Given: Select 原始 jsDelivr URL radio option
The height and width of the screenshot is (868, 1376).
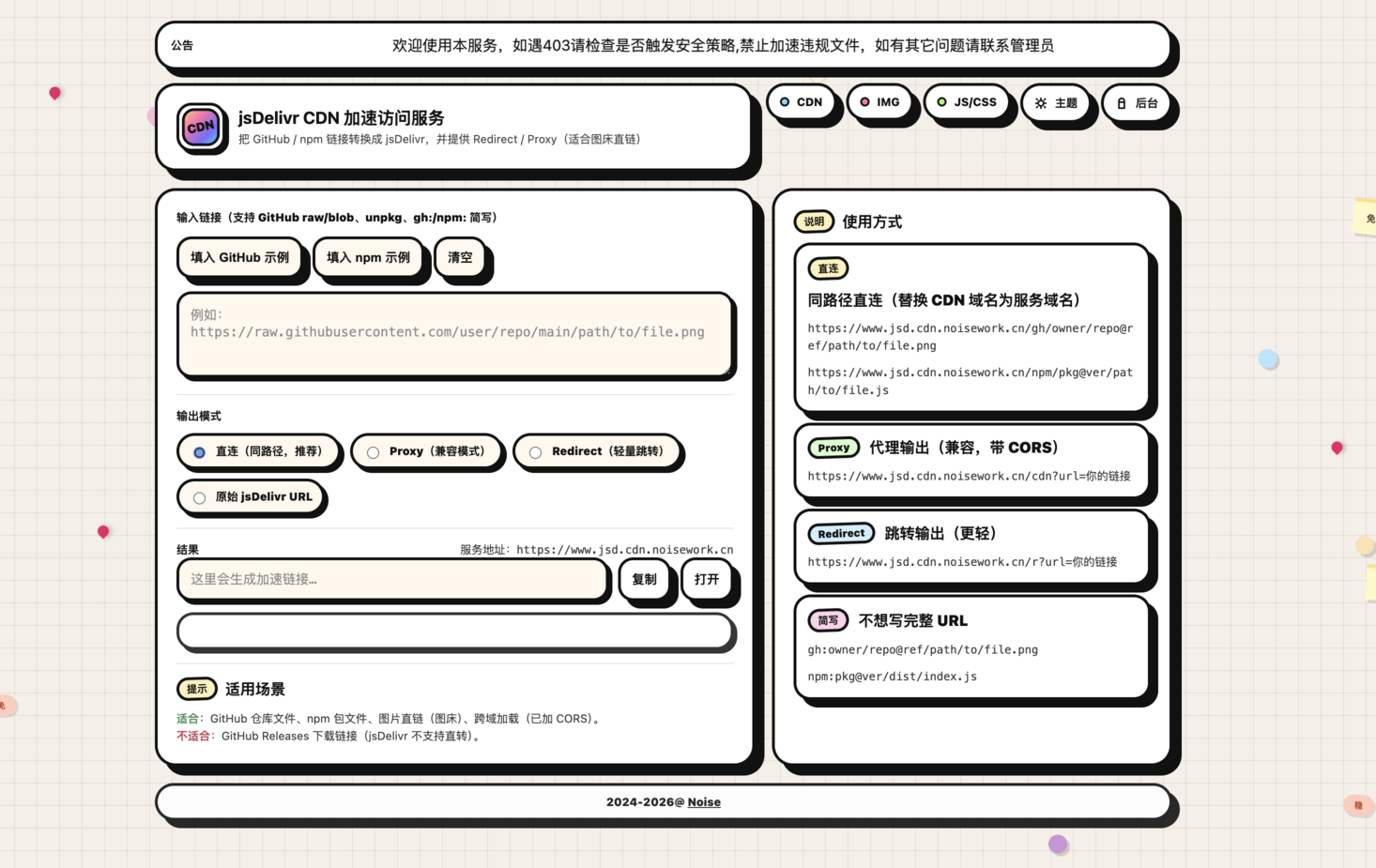Looking at the screenshot, I should pyautogui.click(x=251, y=497).
